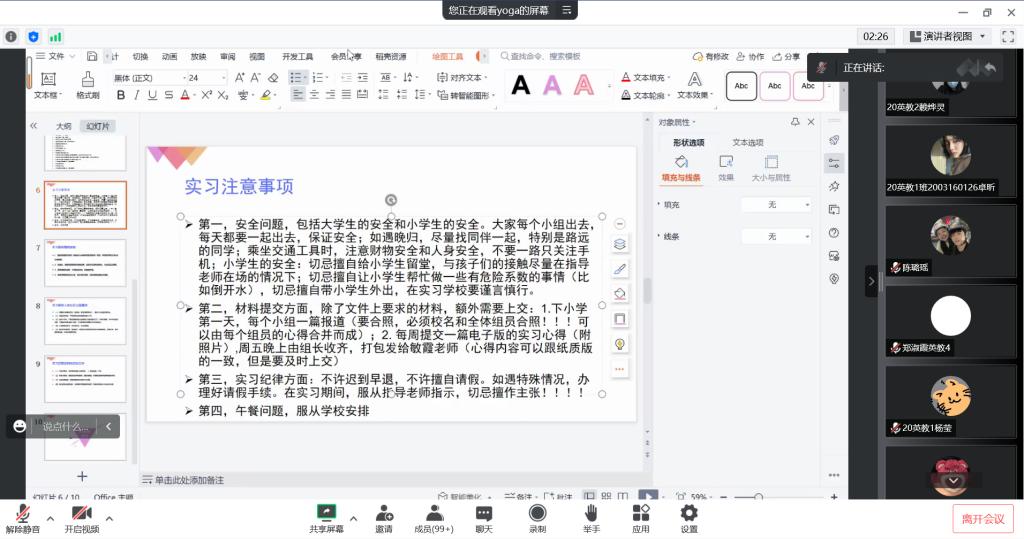This screenshot has width=1024, height=539.
Task: Open meeting 设置 settings
Action: 689,512
